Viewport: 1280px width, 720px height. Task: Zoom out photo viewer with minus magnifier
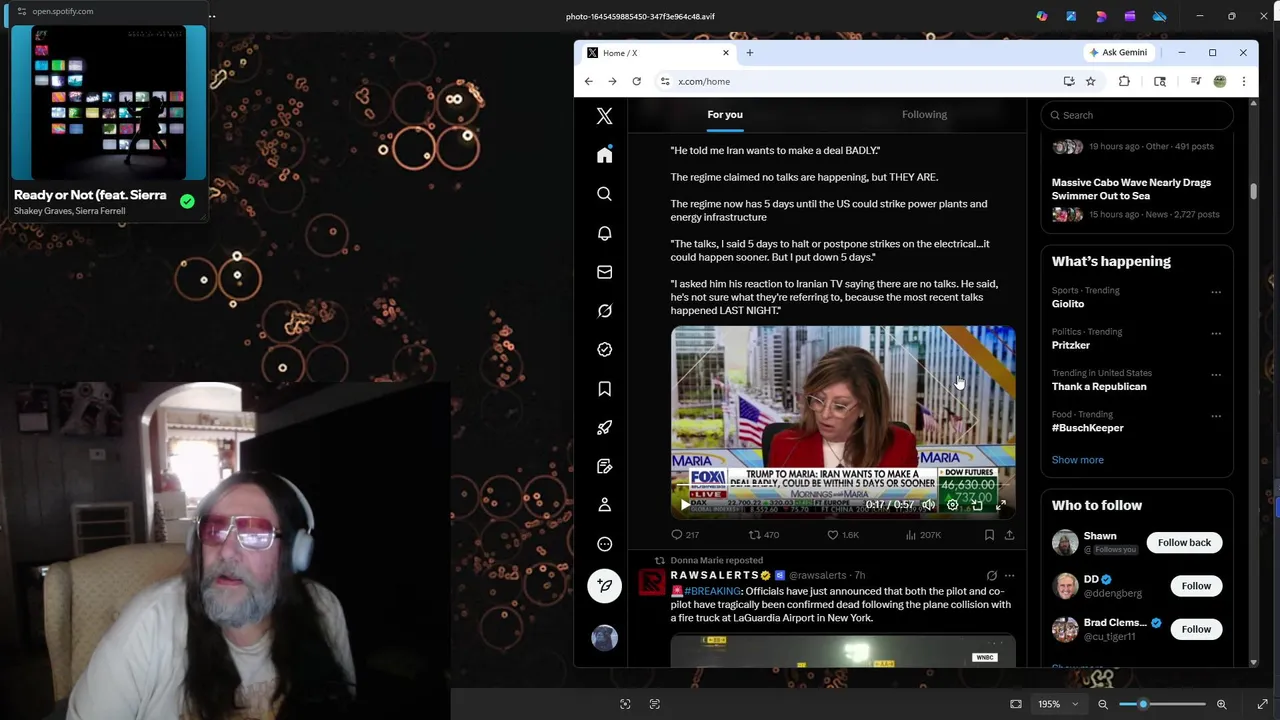1103,704
